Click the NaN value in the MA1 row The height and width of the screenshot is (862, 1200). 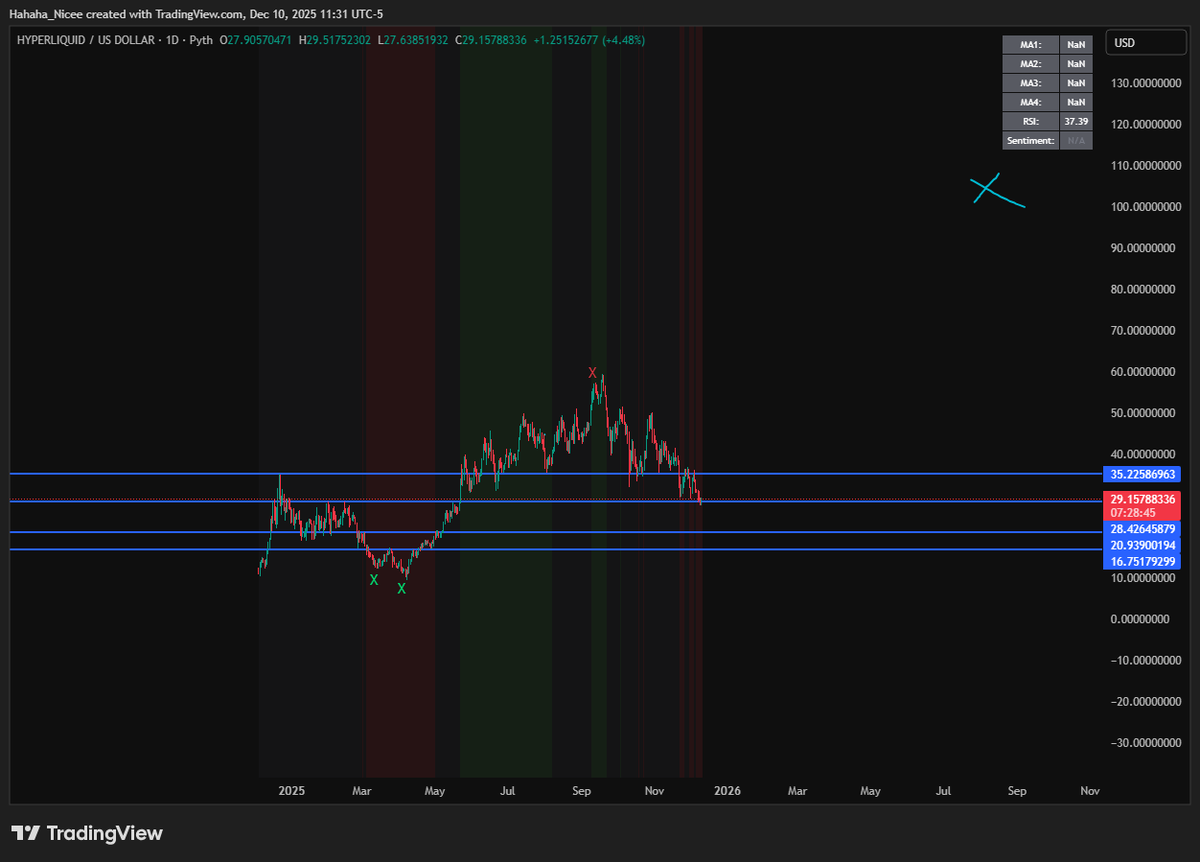pyautogui.click(x=1076, y=44)
